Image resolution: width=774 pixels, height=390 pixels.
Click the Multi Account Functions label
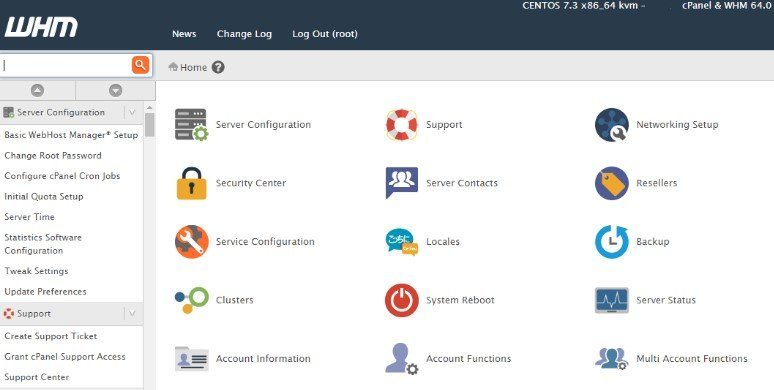pos(692,359)
